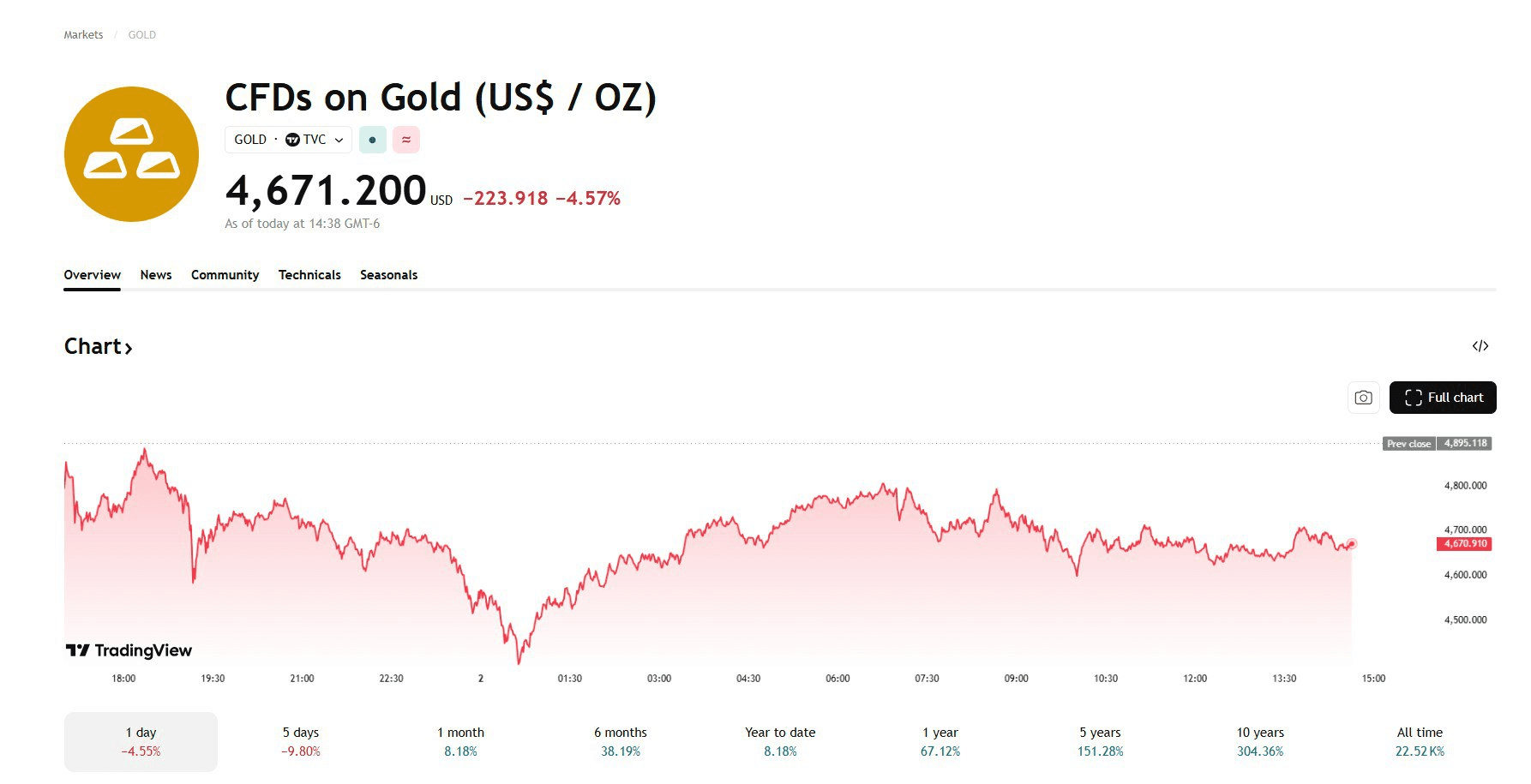Click the TradingView logo on chart

(129, 650)
